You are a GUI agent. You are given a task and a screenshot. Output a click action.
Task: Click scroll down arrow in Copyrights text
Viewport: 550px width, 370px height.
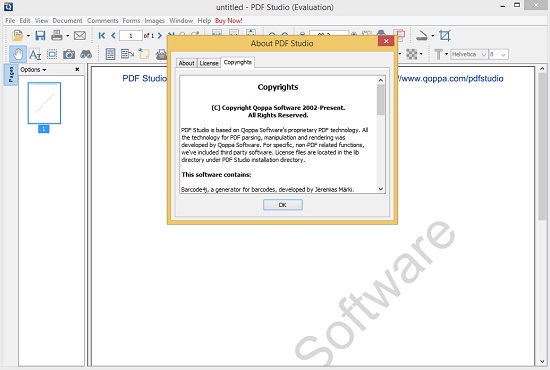point(381,189)
